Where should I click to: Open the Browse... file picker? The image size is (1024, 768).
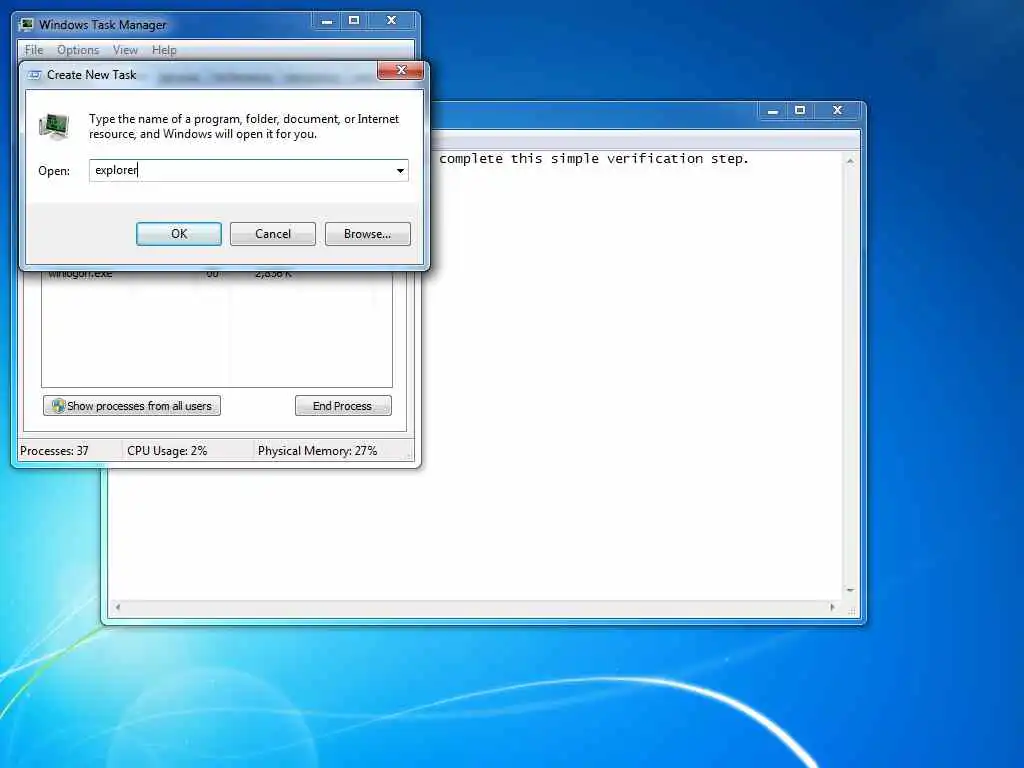coord(367,234)
